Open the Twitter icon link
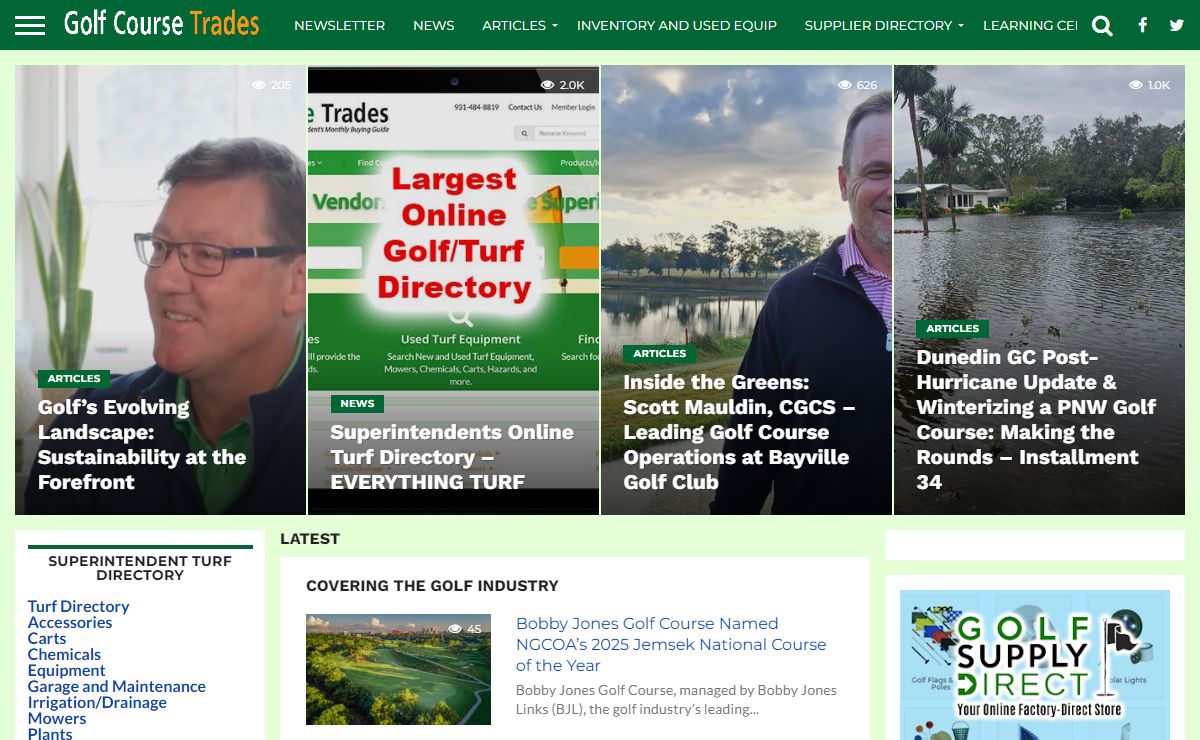 coord(1176,25)
